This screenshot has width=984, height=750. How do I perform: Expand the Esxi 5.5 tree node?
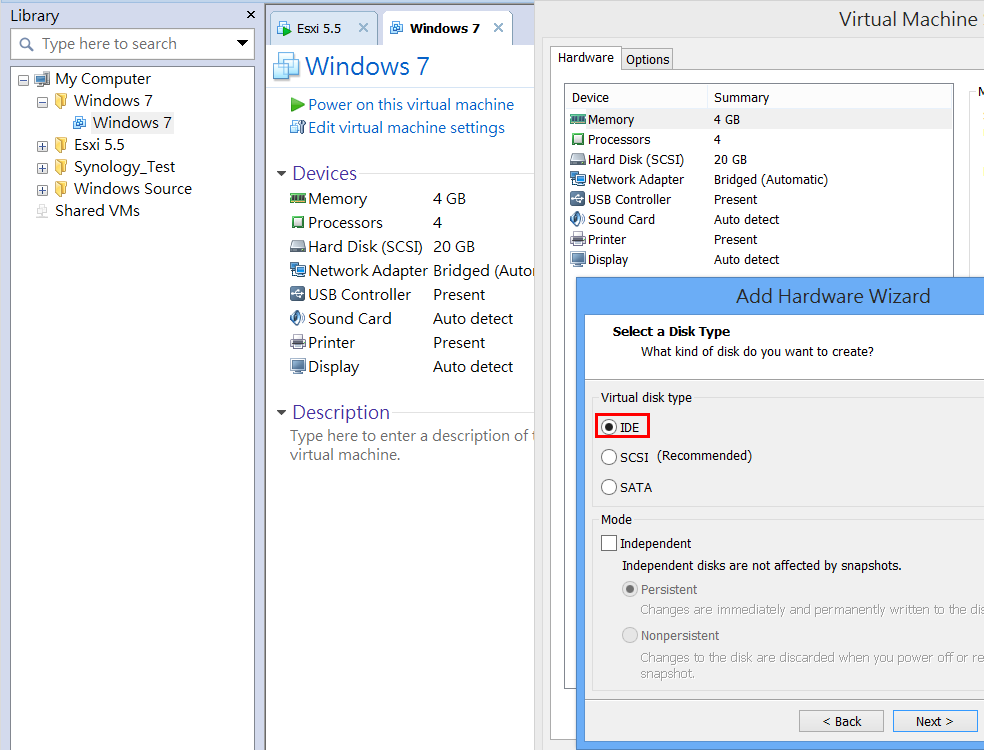42,146
